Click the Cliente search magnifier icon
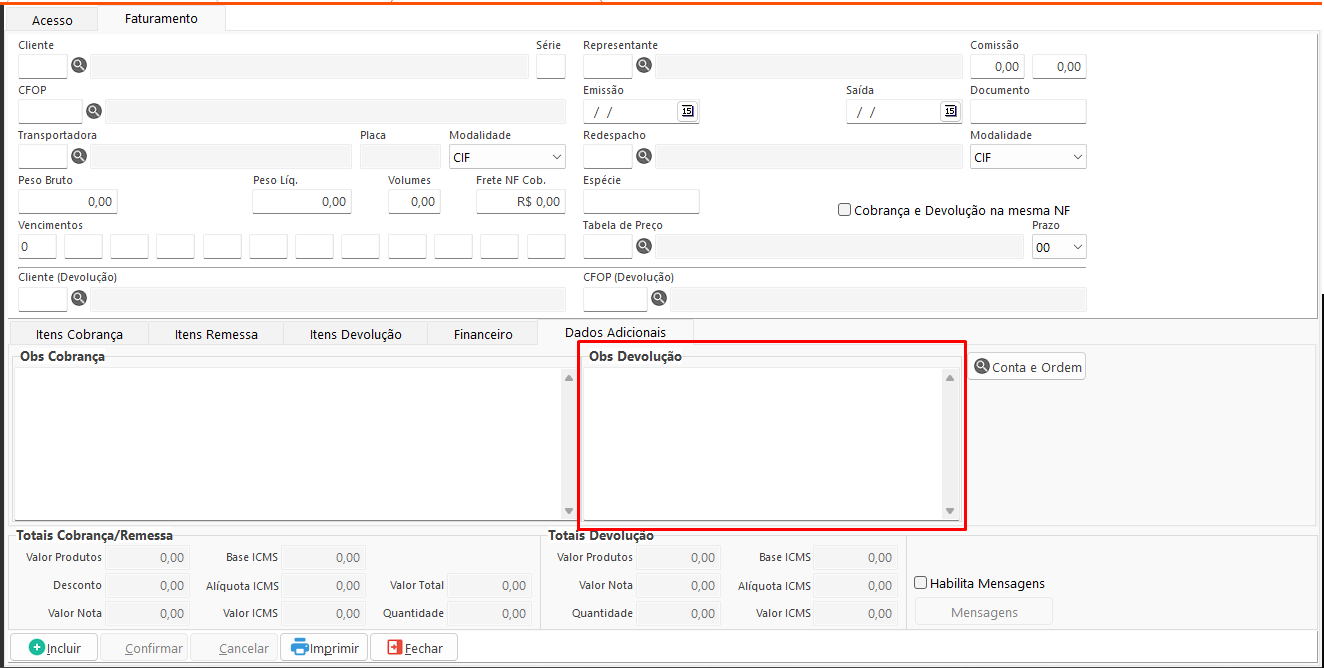Viewport: 1324px width, 668px height. [x=79, y=66]
